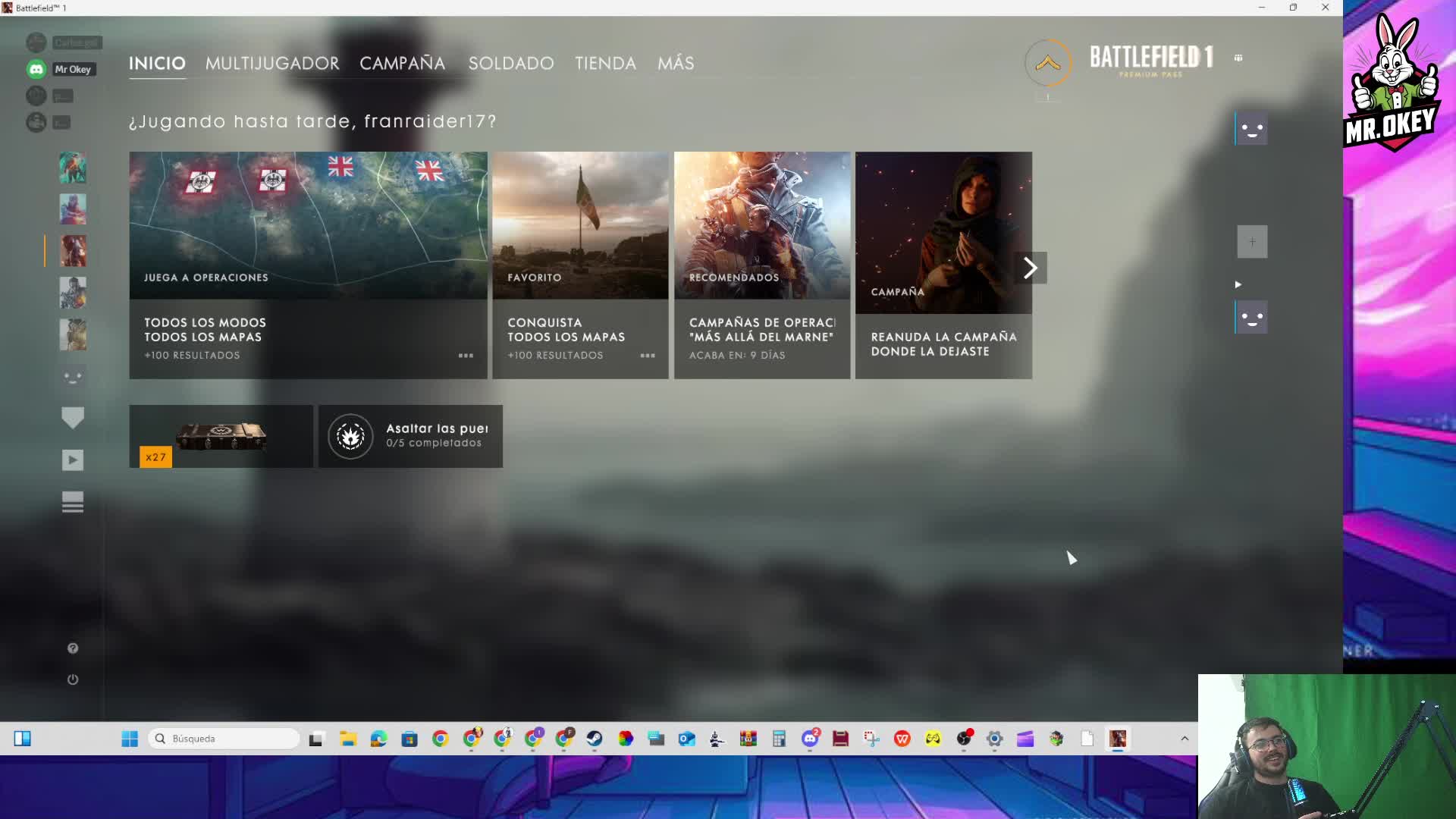Open the Windows Start button

pos(130,739)
